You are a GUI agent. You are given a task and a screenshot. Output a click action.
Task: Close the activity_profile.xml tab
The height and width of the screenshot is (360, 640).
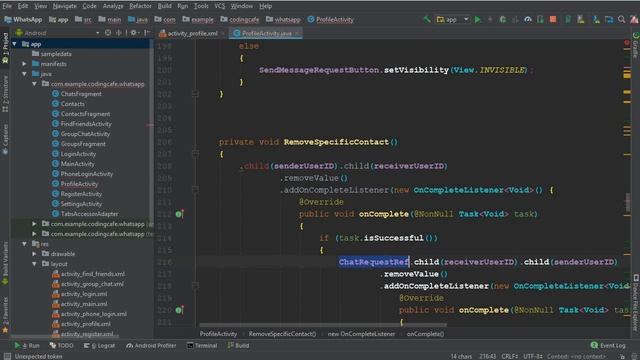click(x=222, y=33)
